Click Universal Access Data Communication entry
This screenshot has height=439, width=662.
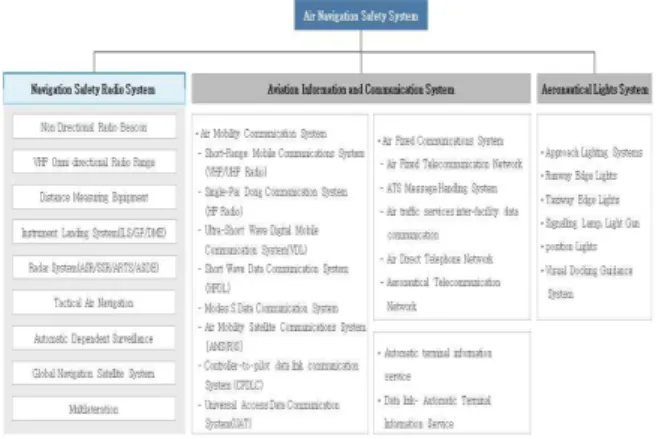tap(269, 414)
